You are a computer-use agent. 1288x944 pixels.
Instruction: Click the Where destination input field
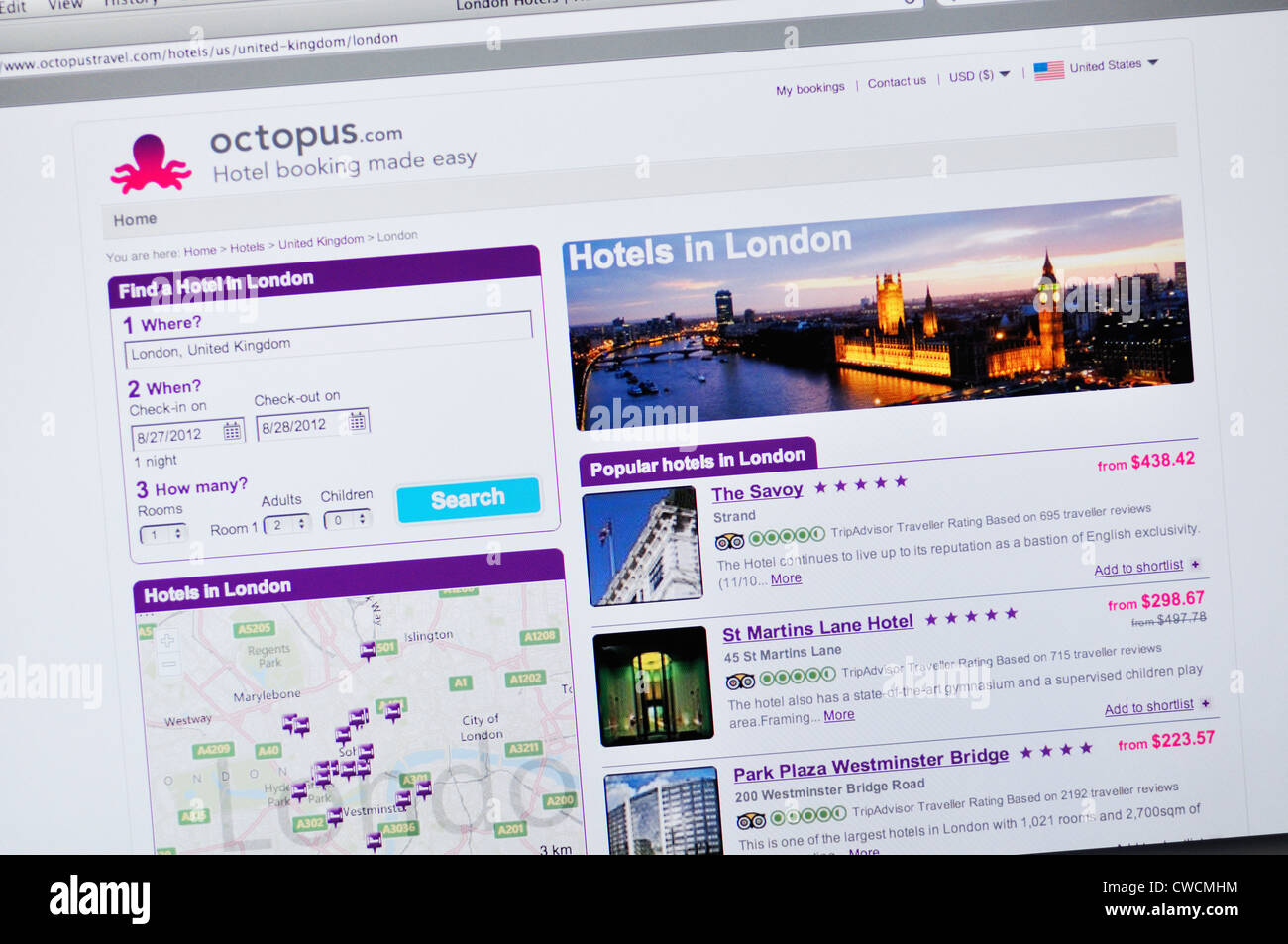[328, 340]
